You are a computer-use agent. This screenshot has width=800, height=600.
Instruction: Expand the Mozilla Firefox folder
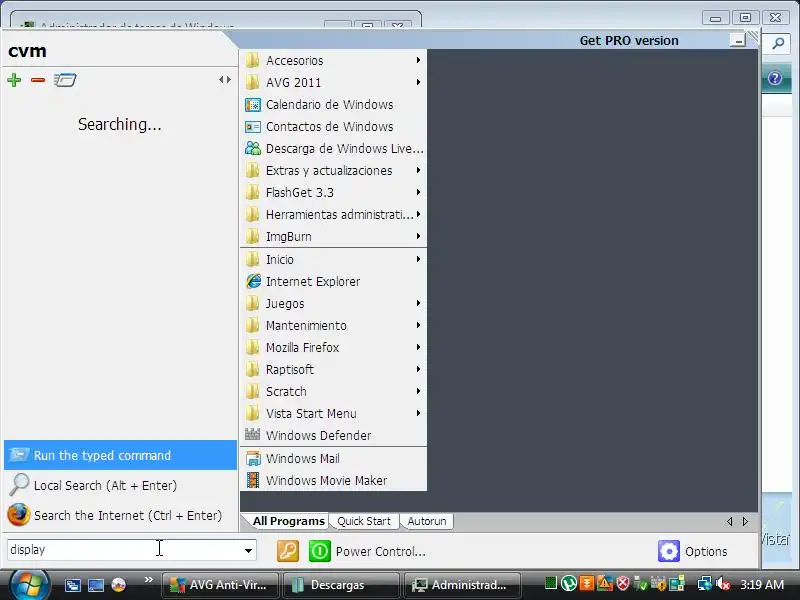pos(333,347)
